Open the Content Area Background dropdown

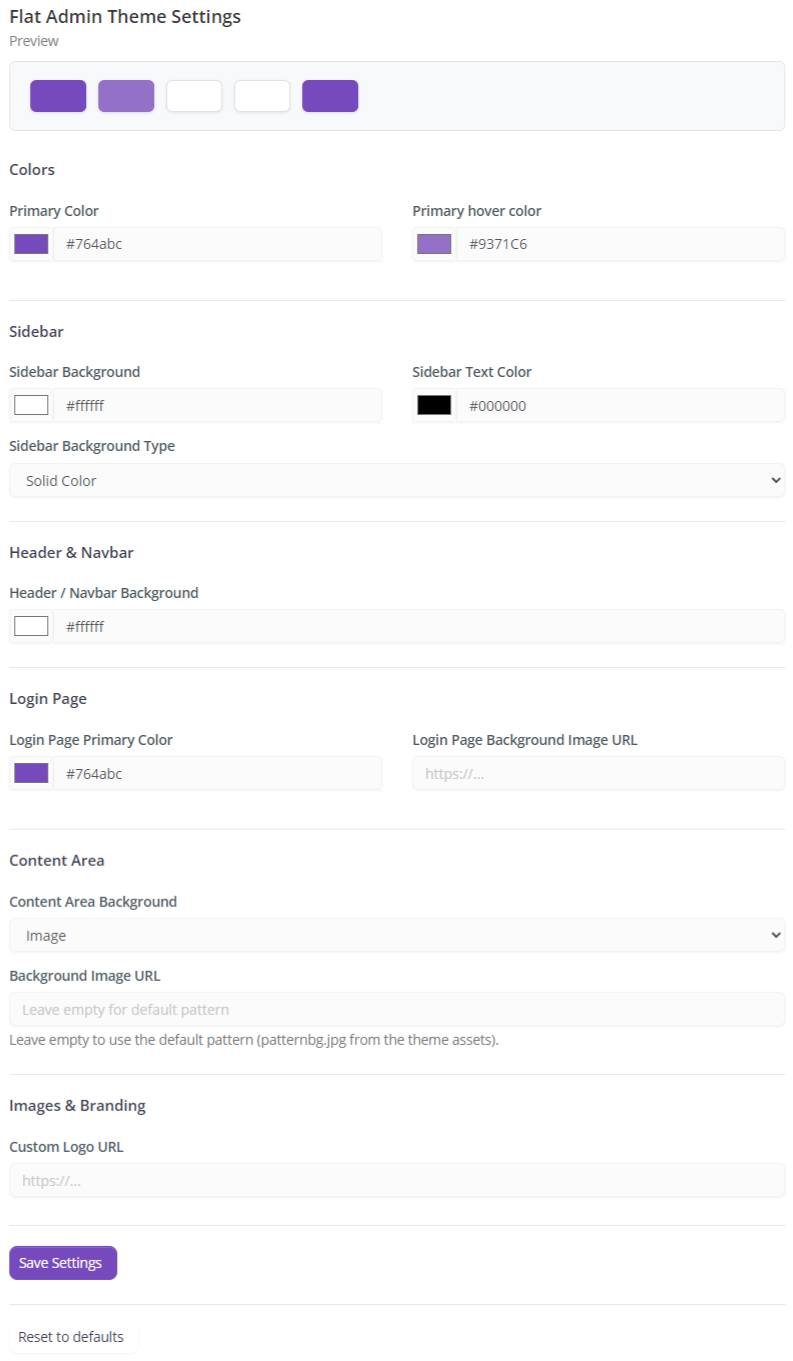[397, 935]
